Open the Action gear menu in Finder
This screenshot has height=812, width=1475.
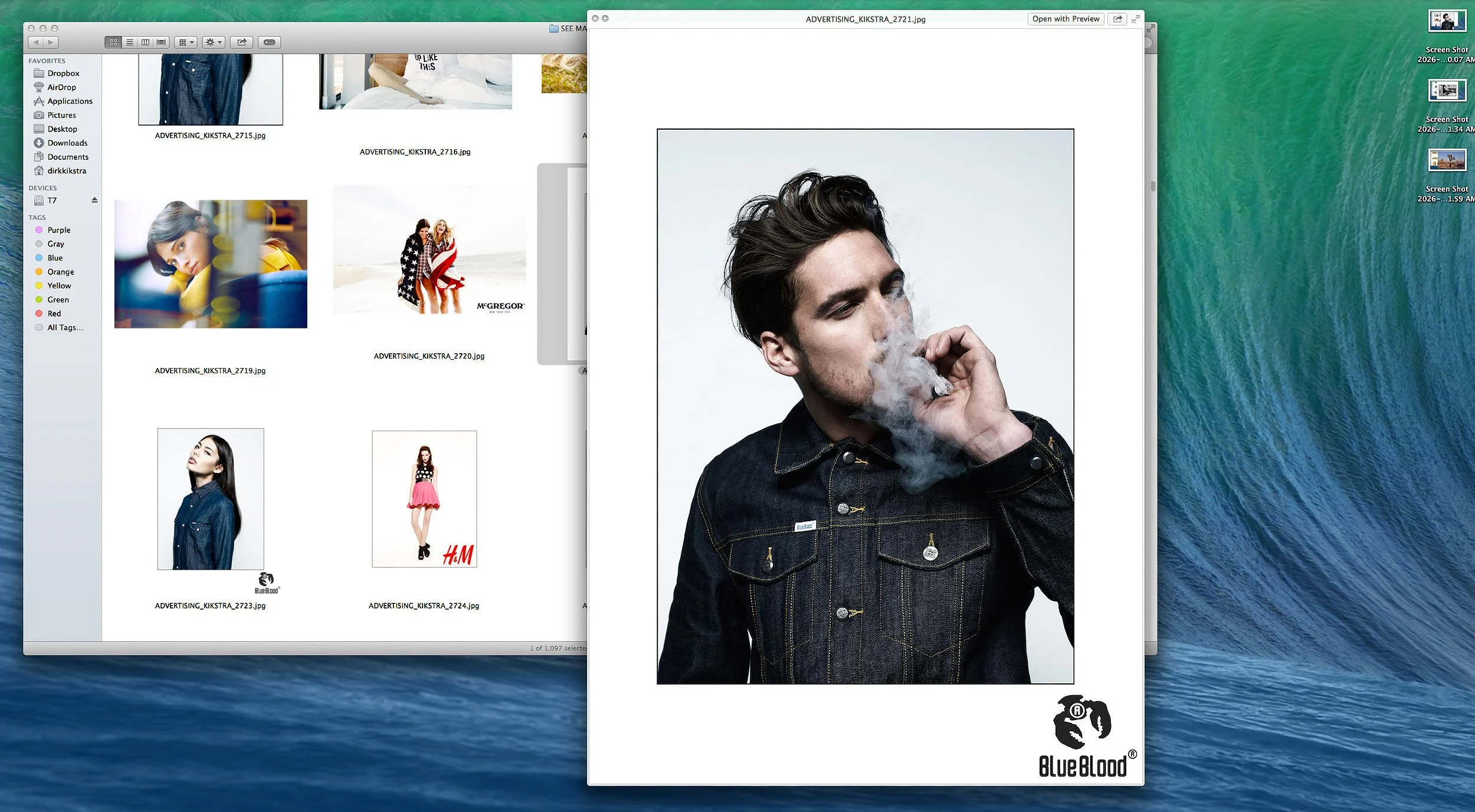[x=214, y=42]
